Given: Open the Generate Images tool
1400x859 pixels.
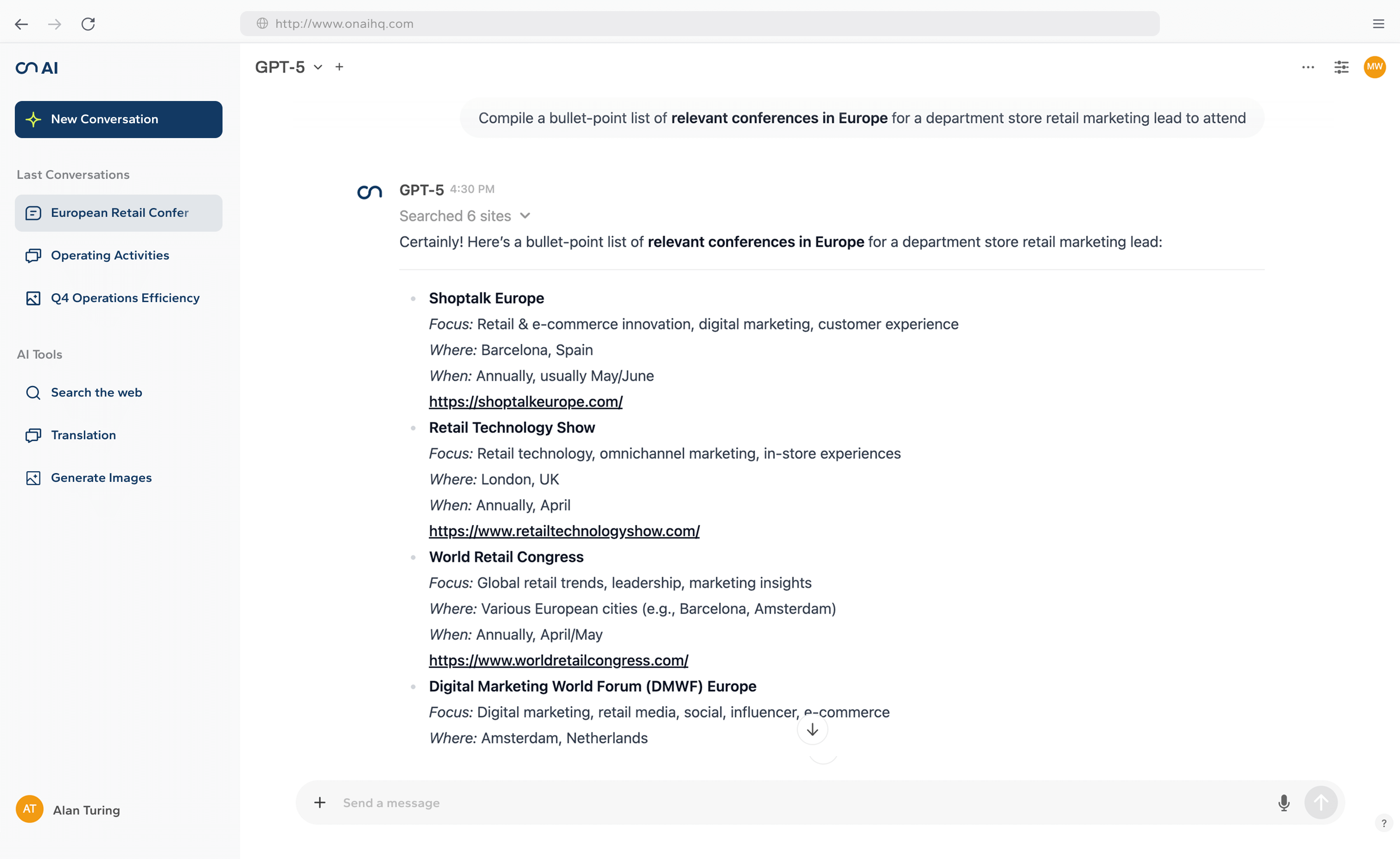Looking at the screenshot, I should (101, 478).
